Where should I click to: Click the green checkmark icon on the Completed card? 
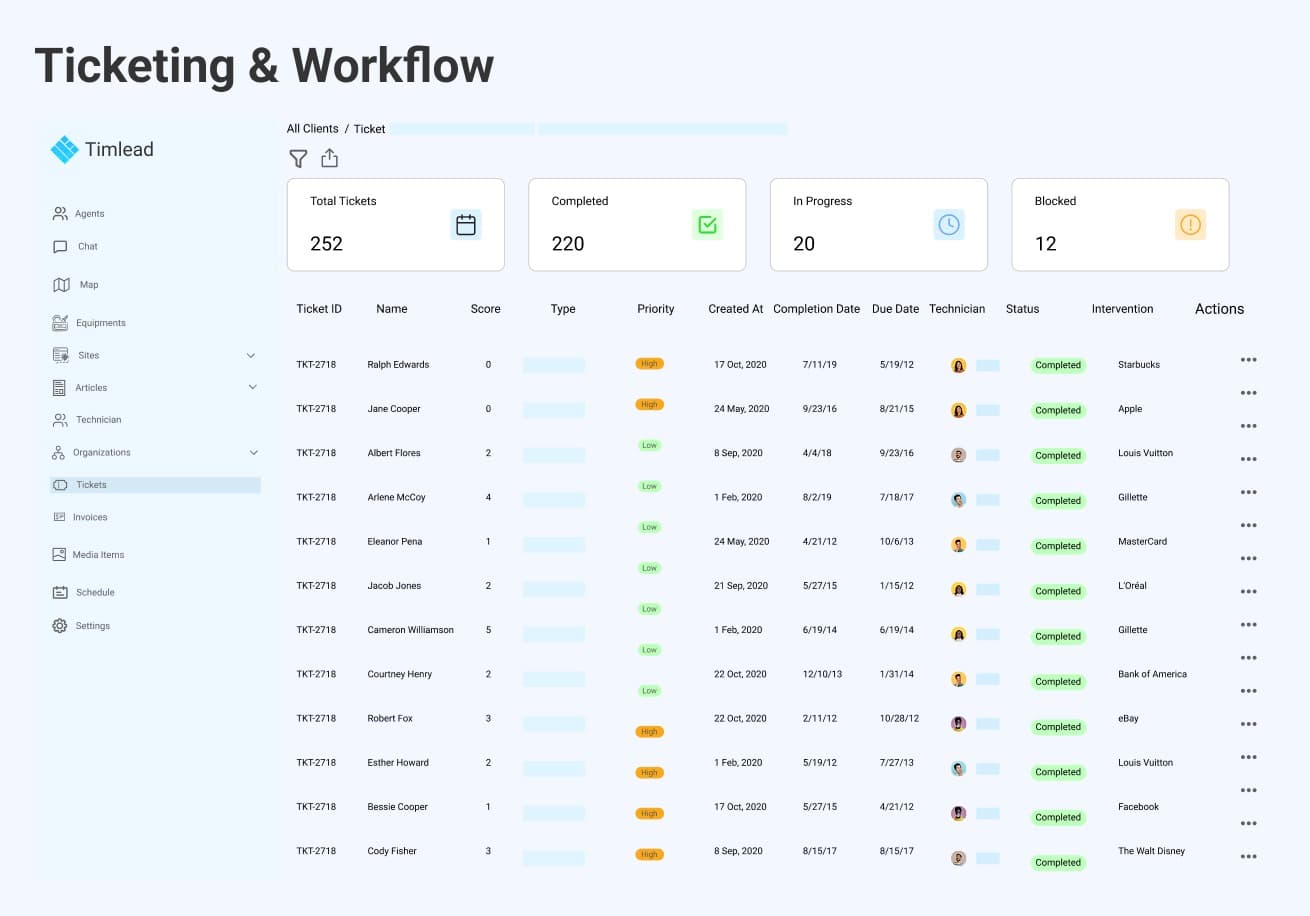click(708, 224)
